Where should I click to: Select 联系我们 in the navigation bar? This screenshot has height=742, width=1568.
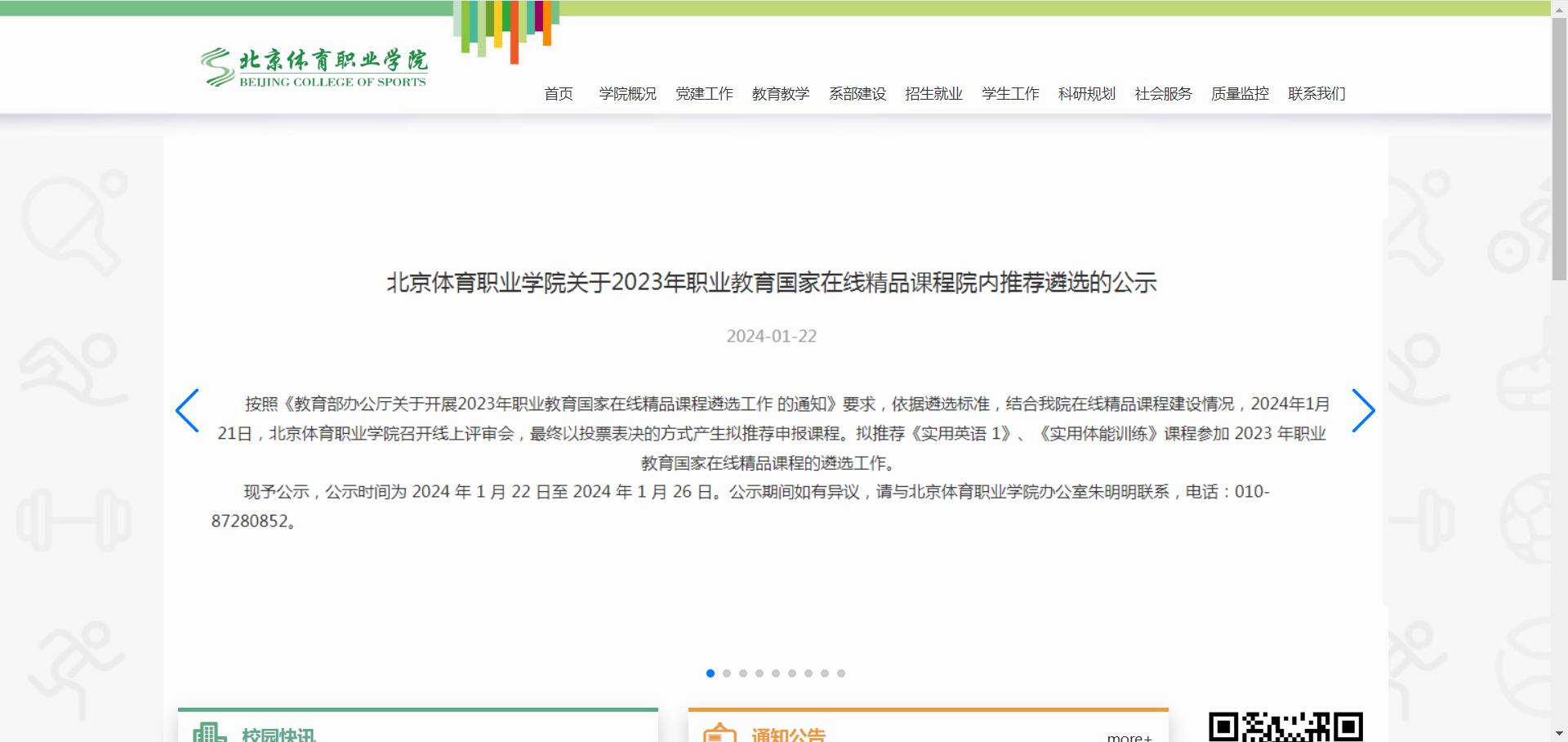tap(1316, 93)
